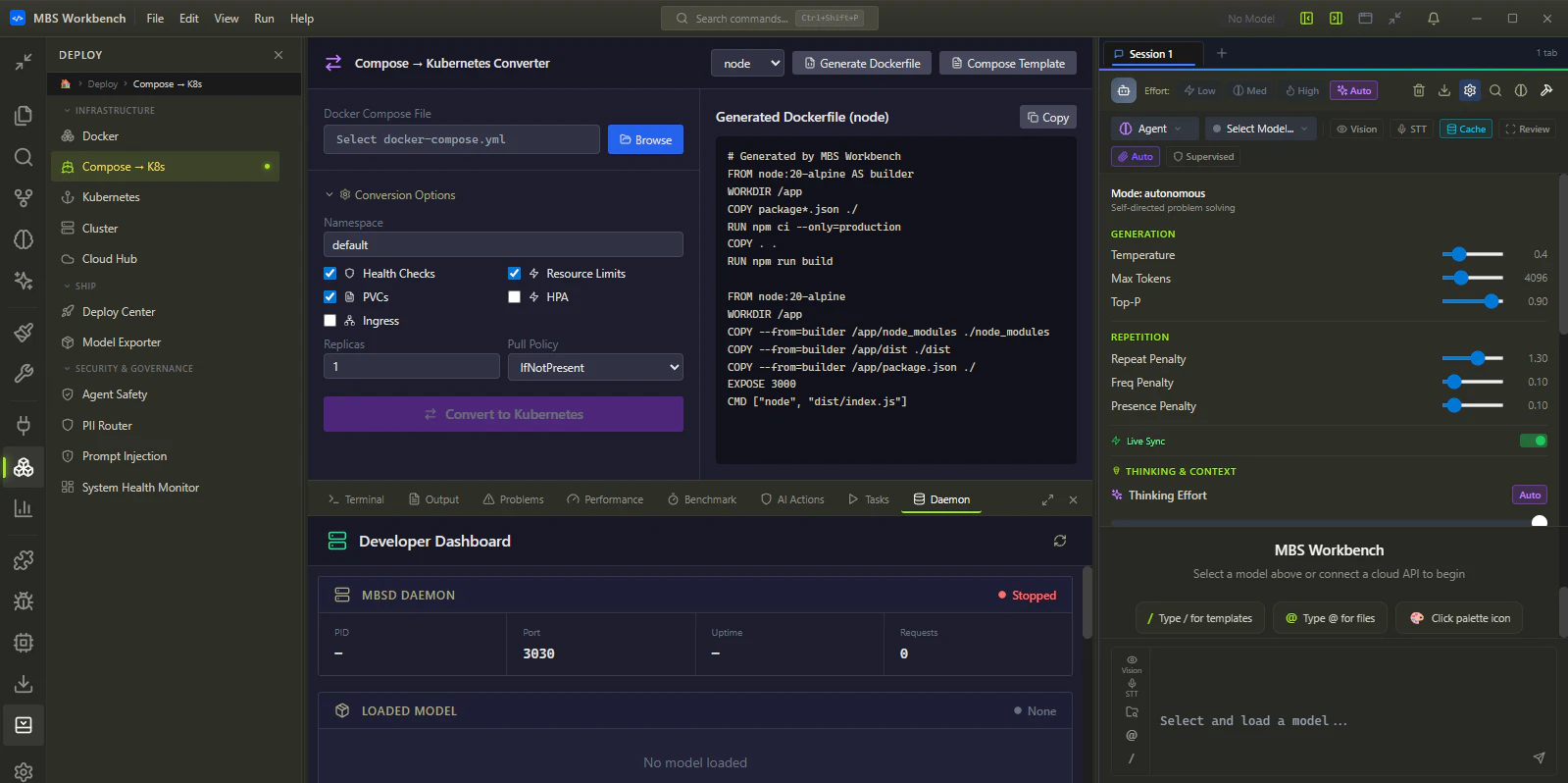
Task: Click the Replicas input field
Action: (412, 366)
